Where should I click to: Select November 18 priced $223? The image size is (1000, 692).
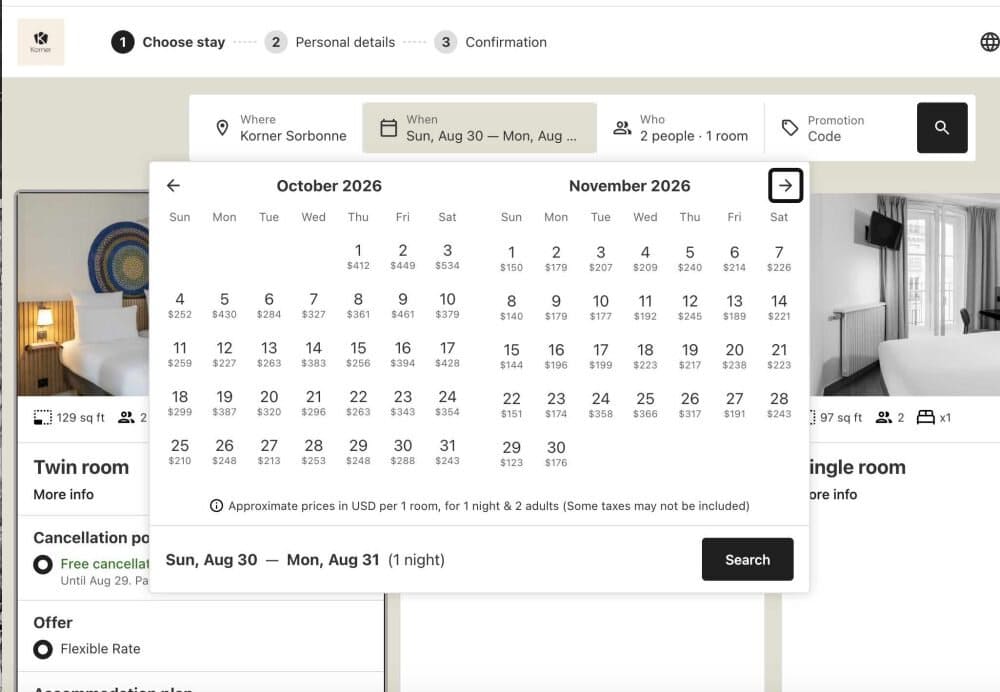tap(645, 356)
